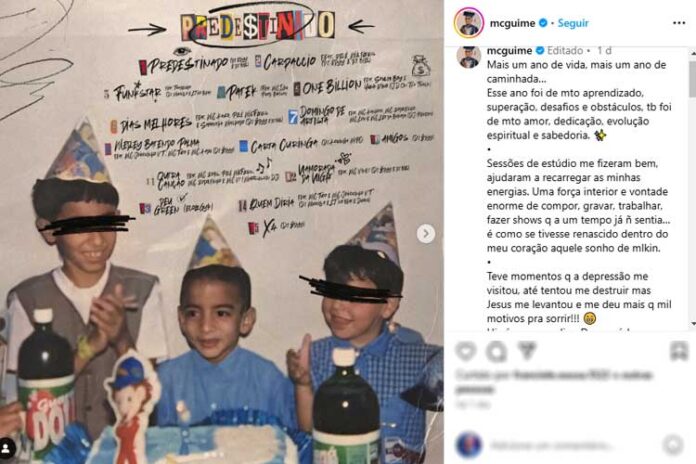Open the liked-by users list
This screenshot has width=696, height=464.
tap(554, 382)
